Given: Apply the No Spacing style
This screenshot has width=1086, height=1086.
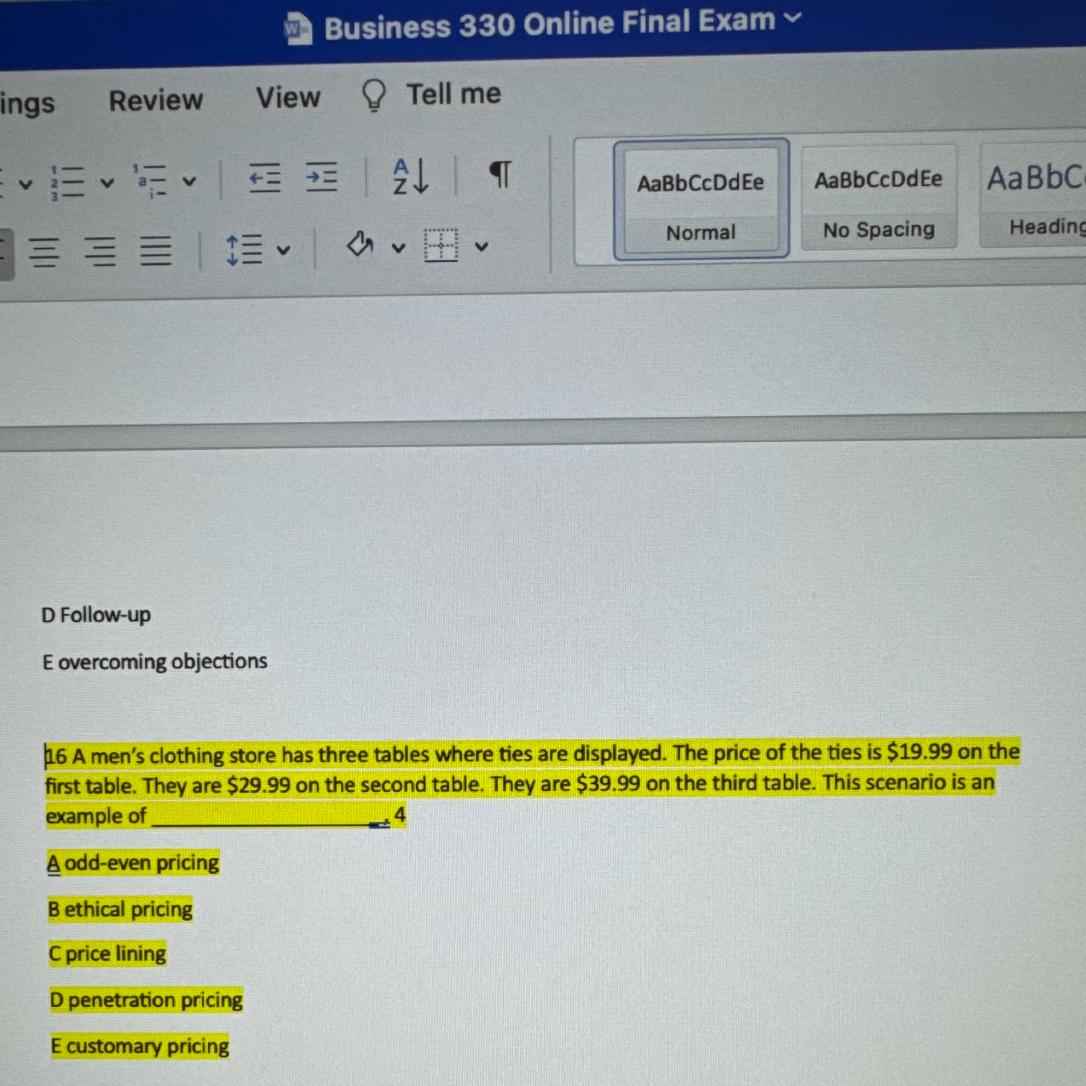Looking at the screenshot, I should [x=877, y=198].
